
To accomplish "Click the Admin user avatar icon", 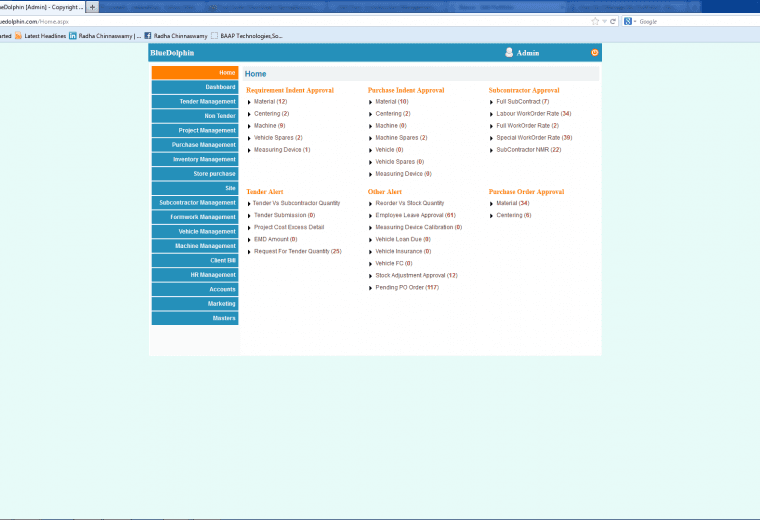I will tap(509, 53).
